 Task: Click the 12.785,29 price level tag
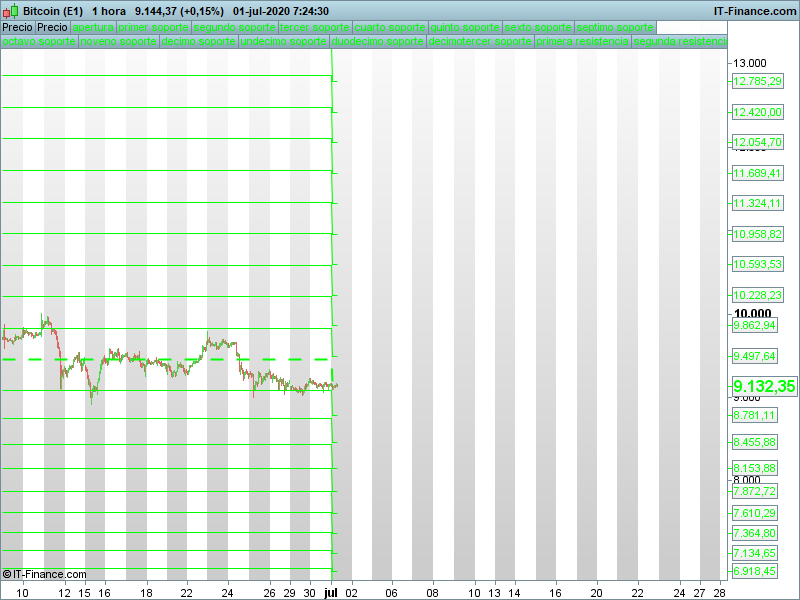[757, 81]
